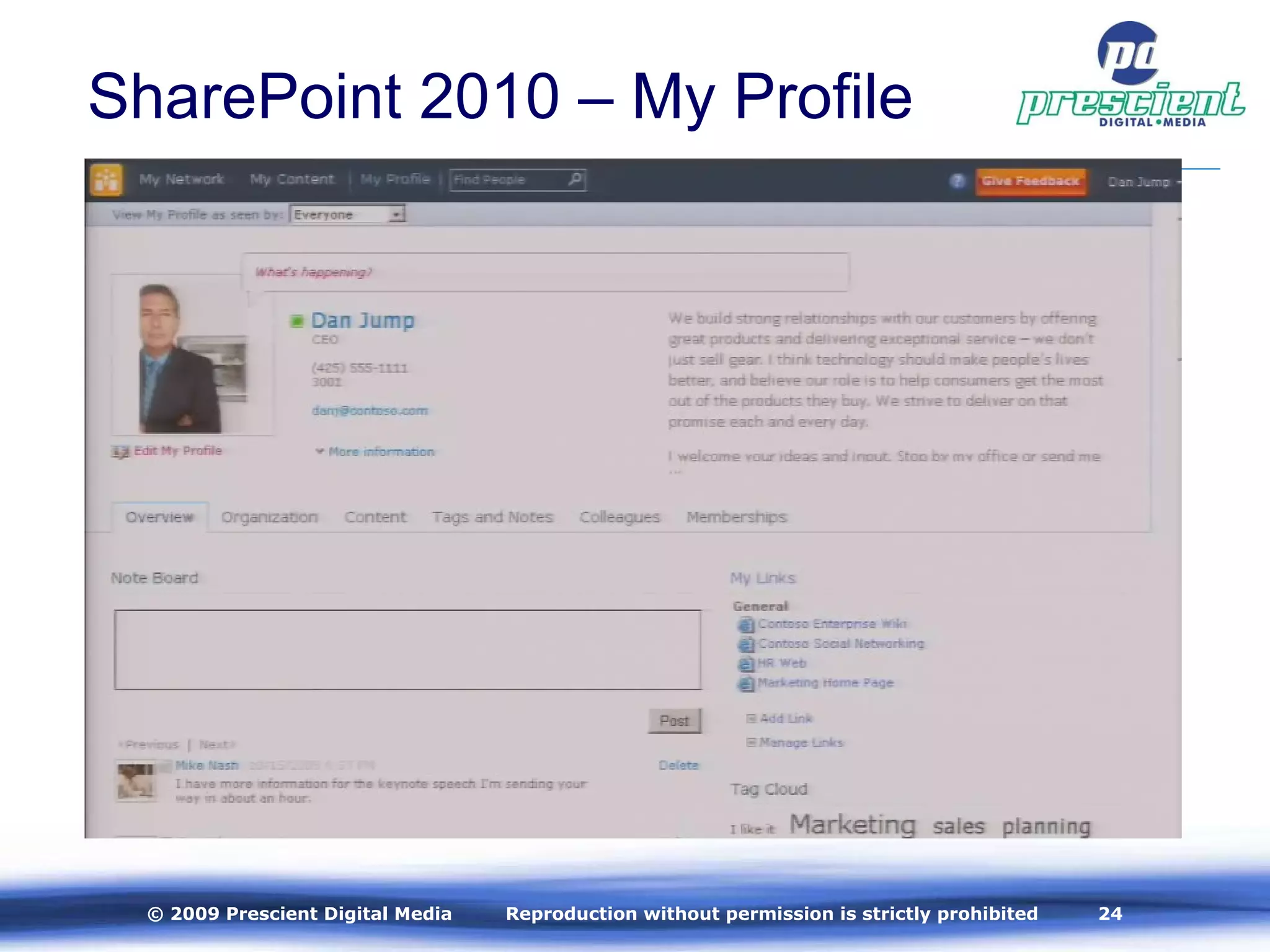Delete Mike Nash's note
1270x952 pixels.
point(678,765)
